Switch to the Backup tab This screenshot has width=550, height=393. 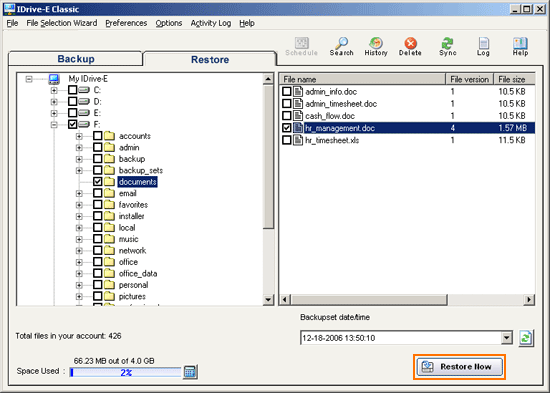click(76, 59)
